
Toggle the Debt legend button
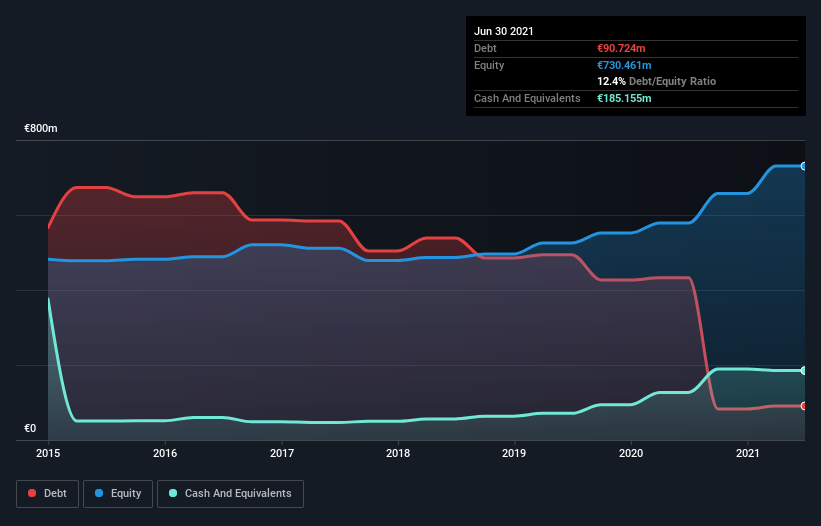[x=48, y=494]
